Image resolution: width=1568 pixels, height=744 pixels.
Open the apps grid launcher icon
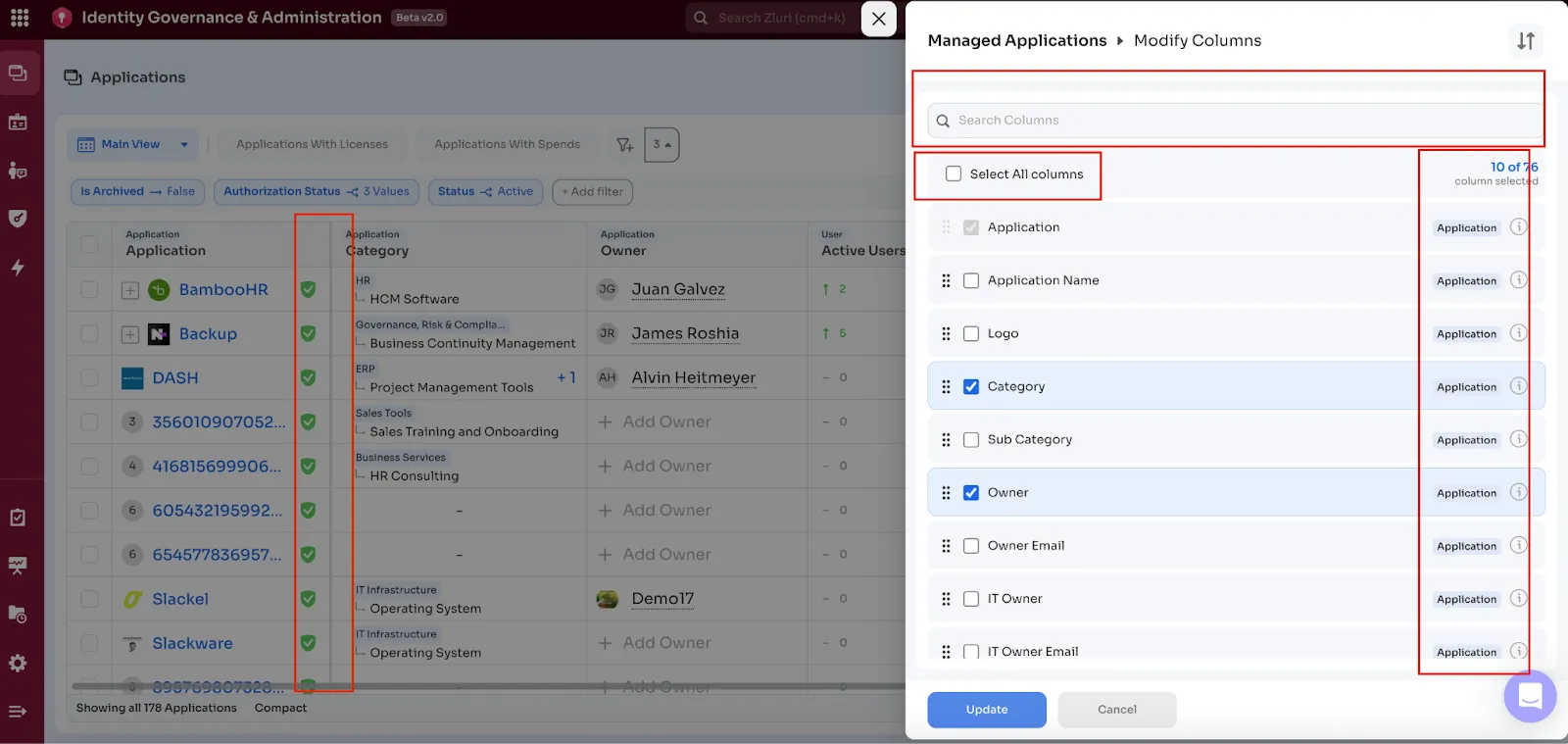[x=20, y=18]
